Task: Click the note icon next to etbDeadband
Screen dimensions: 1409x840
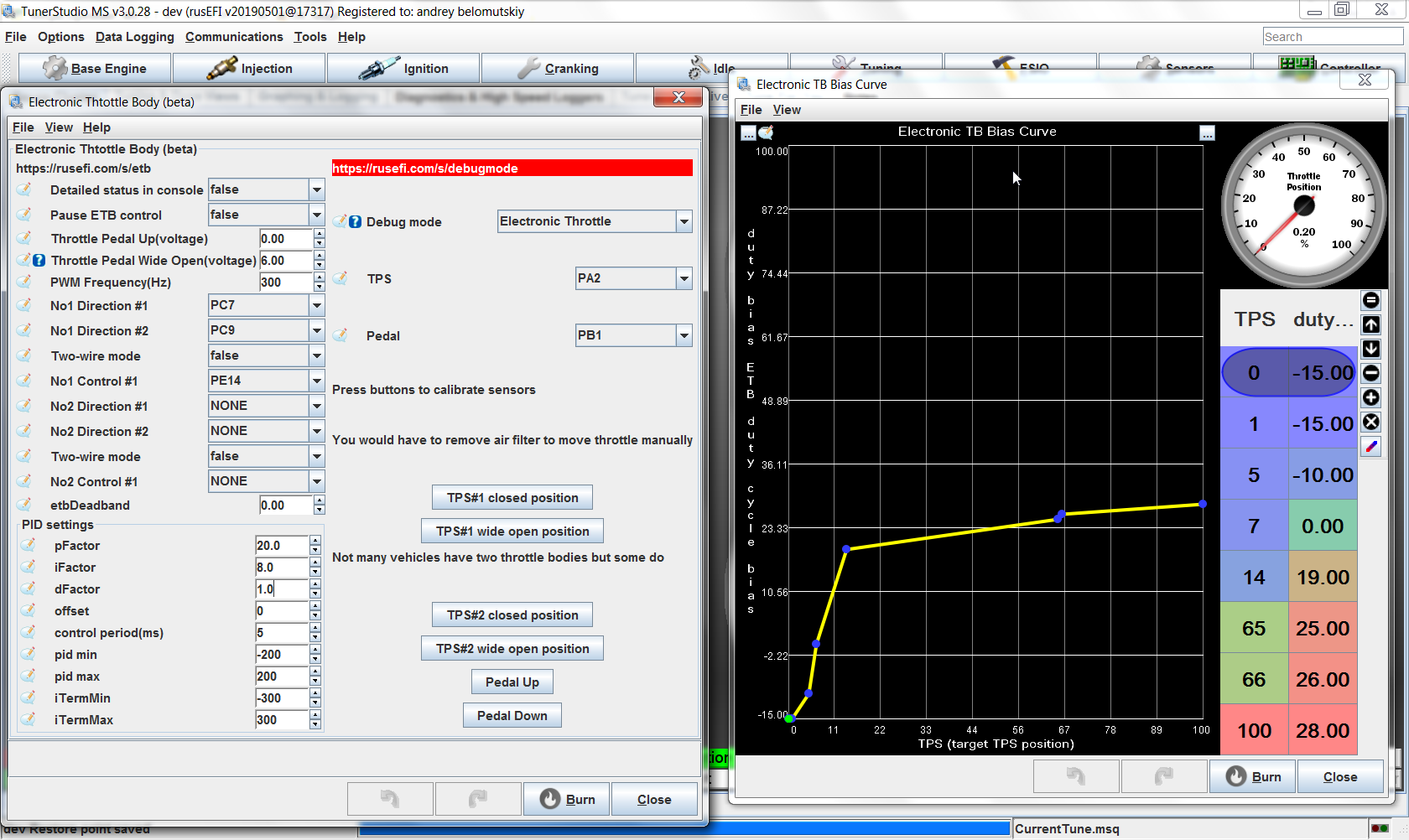Action: pyautogui.click(x=25, y=505)
